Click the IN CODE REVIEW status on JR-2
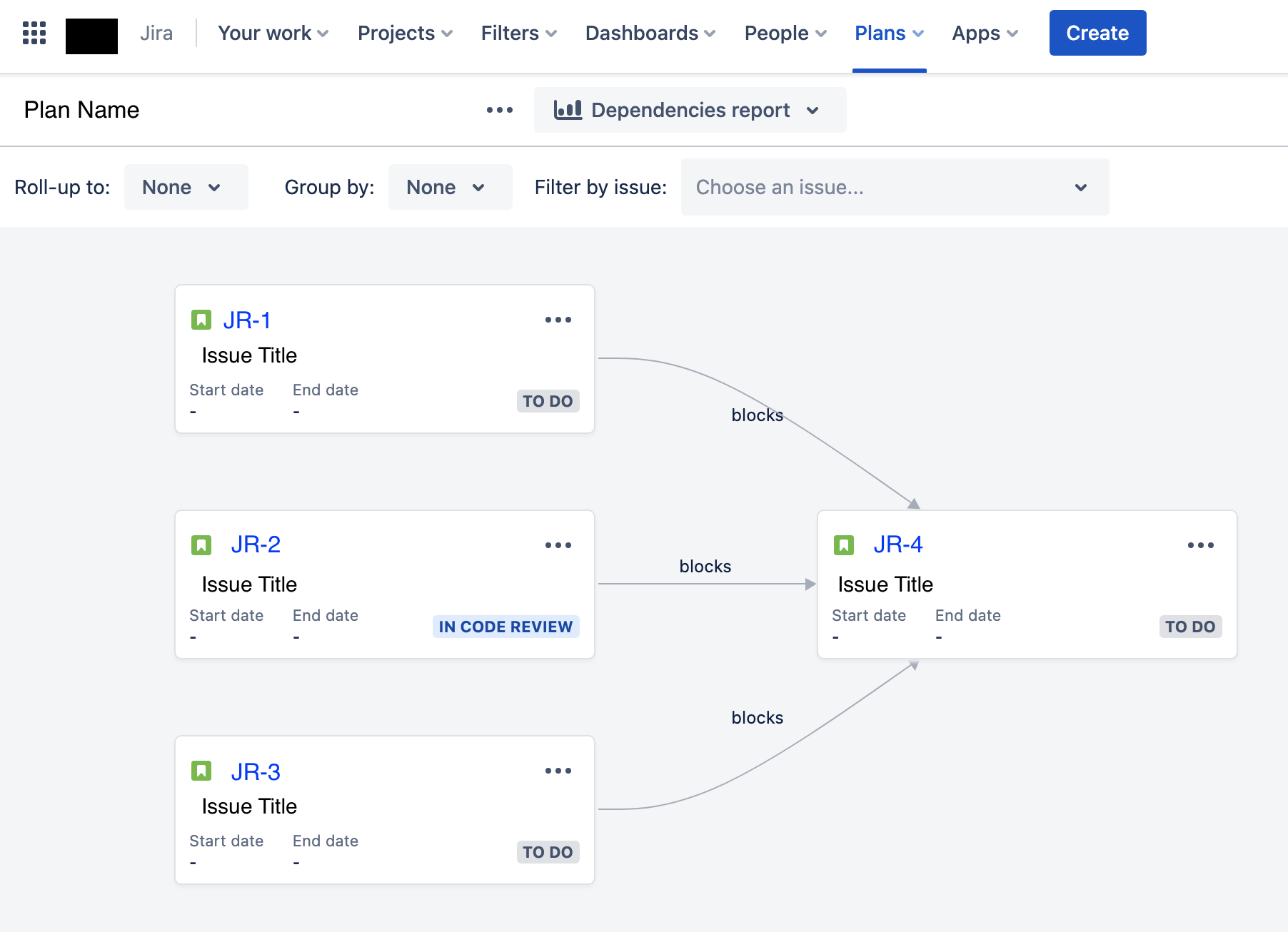Screen dimensions: 1288x932 pos(505,627)
